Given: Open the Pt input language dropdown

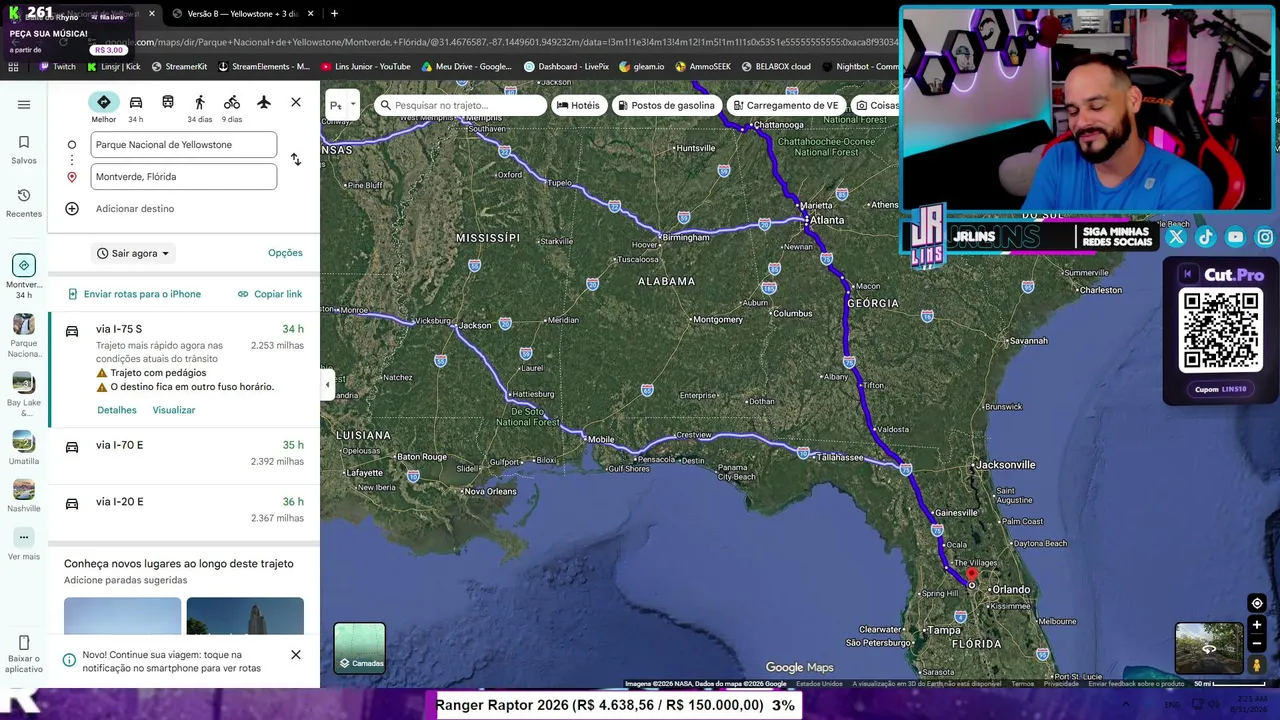Looking at the screenshot, I should coord(342,105).
